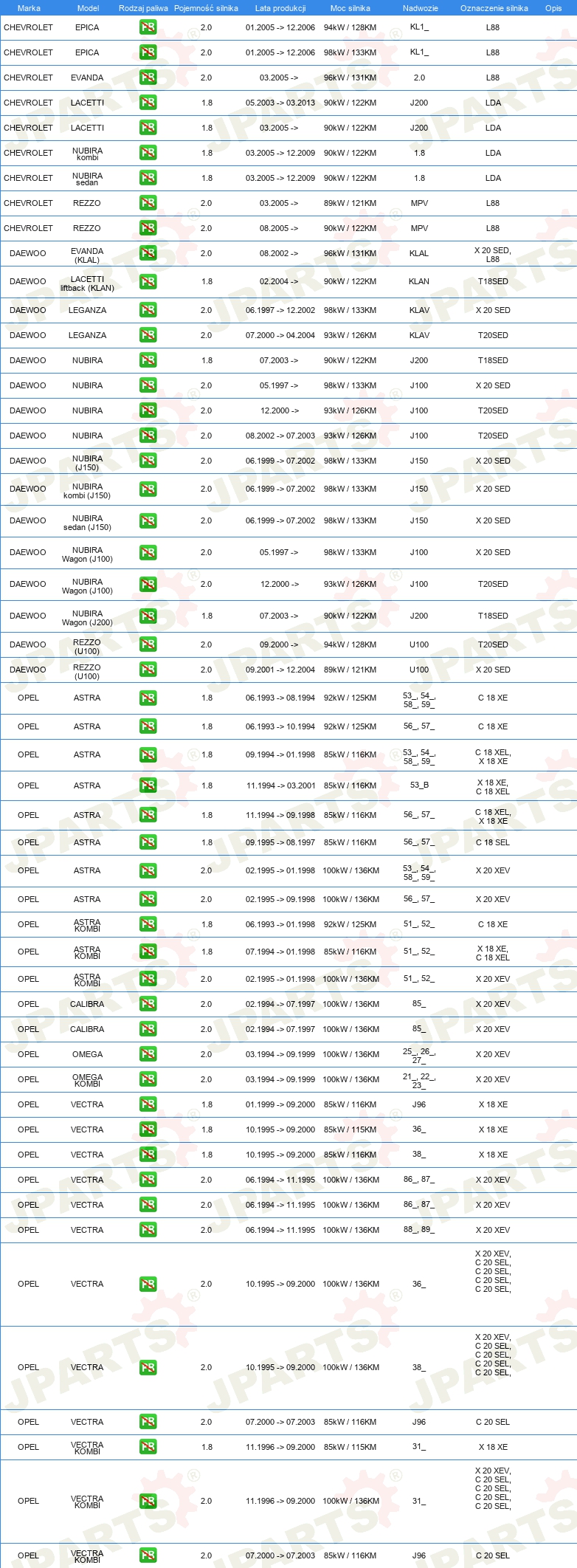The image size is (577, 1568).
Task: Select the Moc silnika column header
Action: coord(350,8)
